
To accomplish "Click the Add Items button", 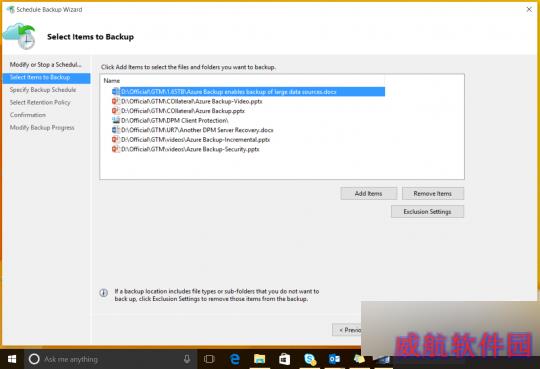I will point(368,194).
